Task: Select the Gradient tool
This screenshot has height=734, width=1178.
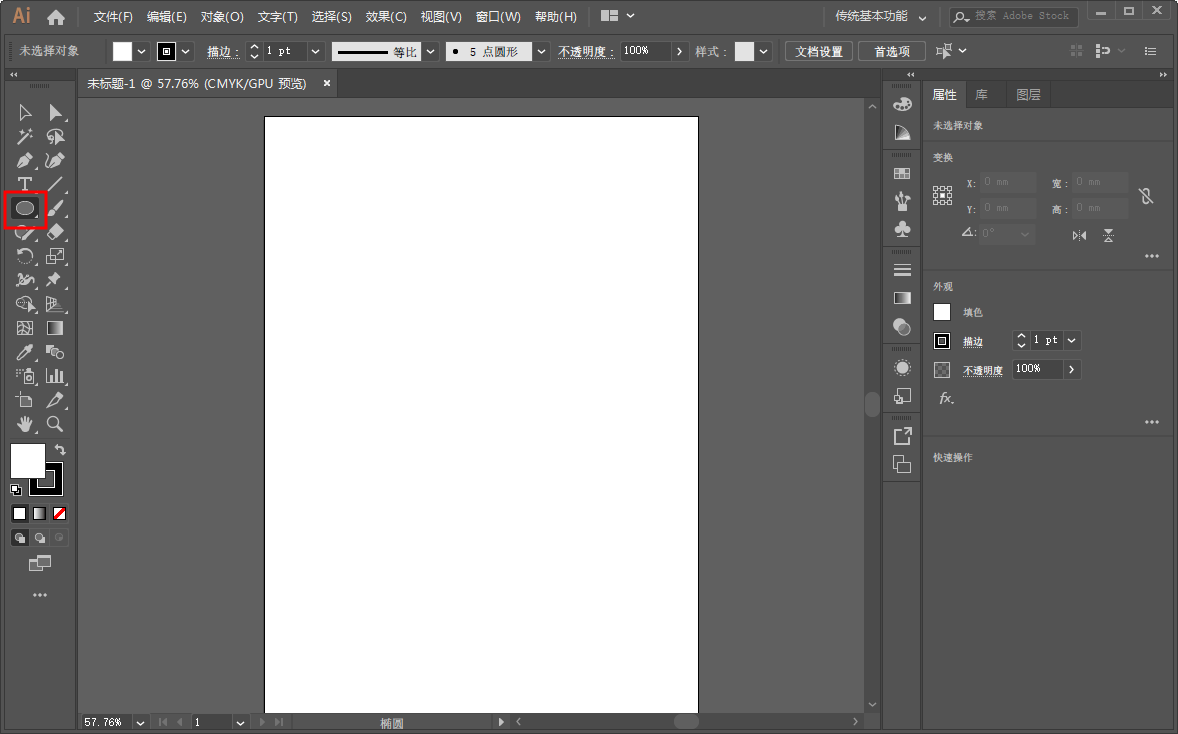Action: click(55, 328)
